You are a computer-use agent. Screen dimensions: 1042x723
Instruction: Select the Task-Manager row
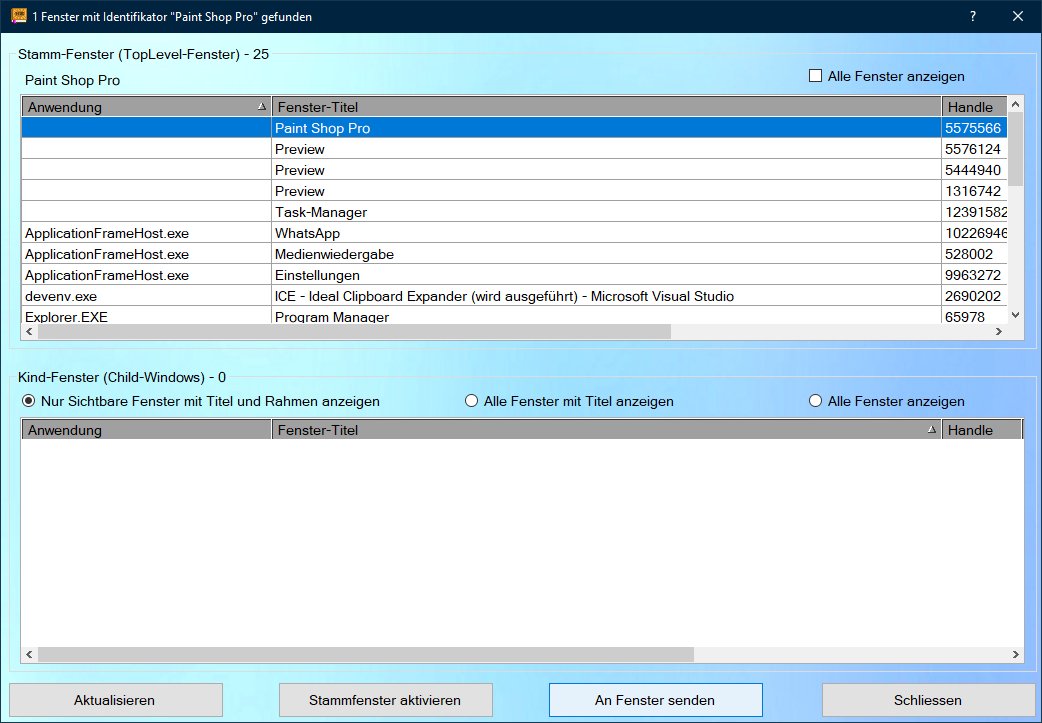tap(514, 212)
